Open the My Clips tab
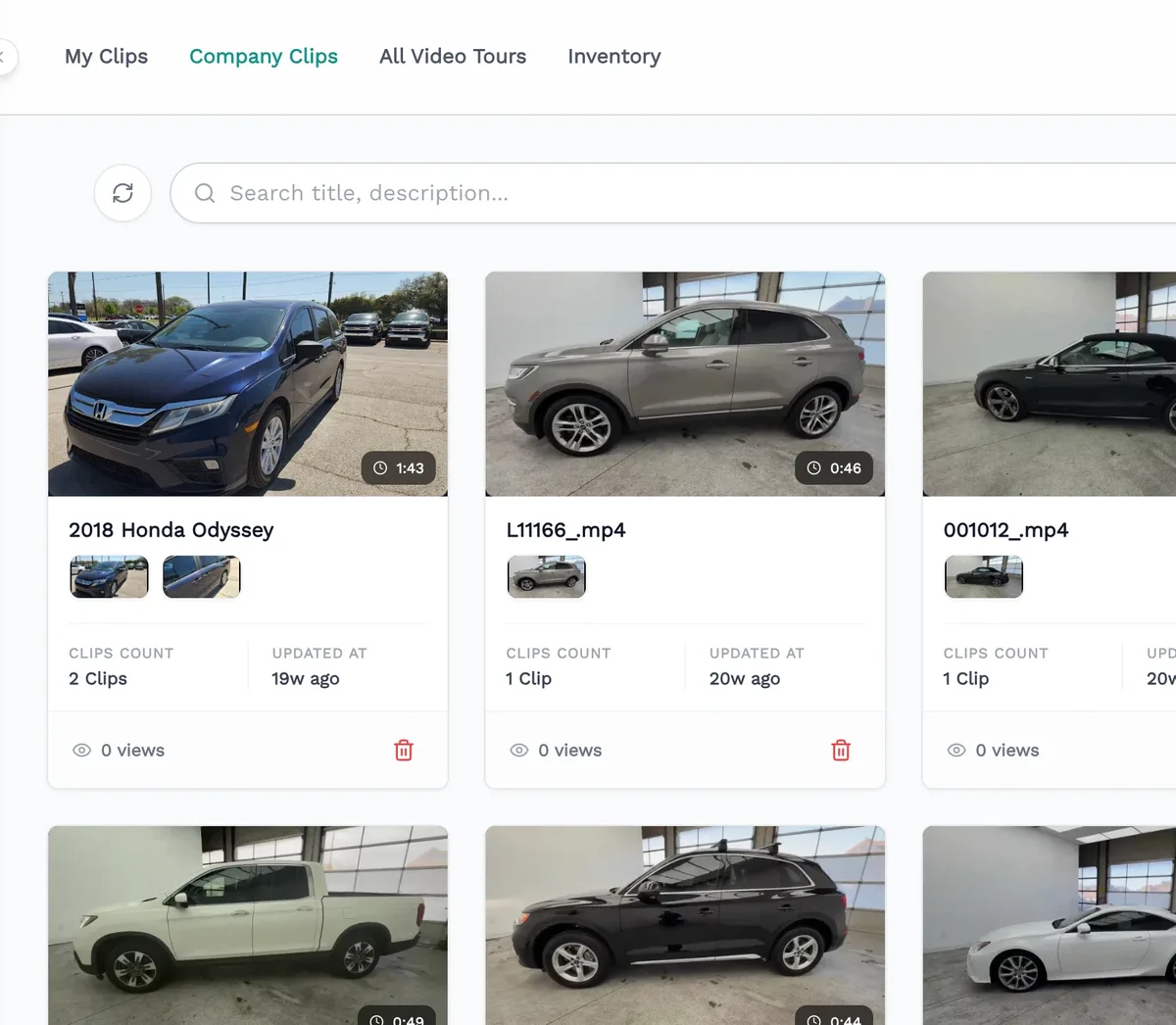Image resolution: width=1176 pixels, height=1025 pixels. tap(106, 57)
